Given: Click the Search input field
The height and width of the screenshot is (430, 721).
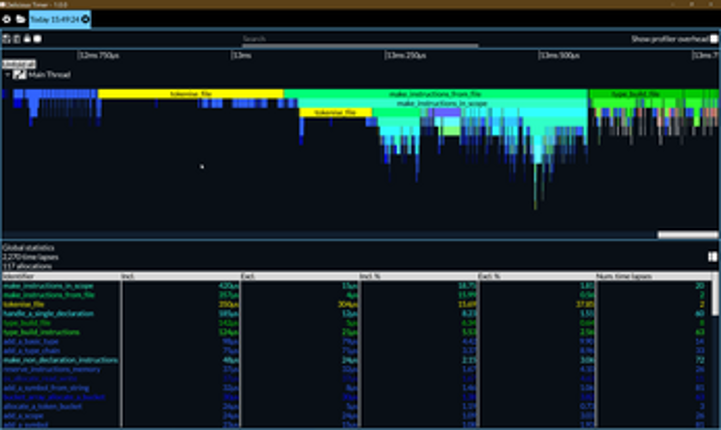Looking at the screenshot, I should [359, 39].
